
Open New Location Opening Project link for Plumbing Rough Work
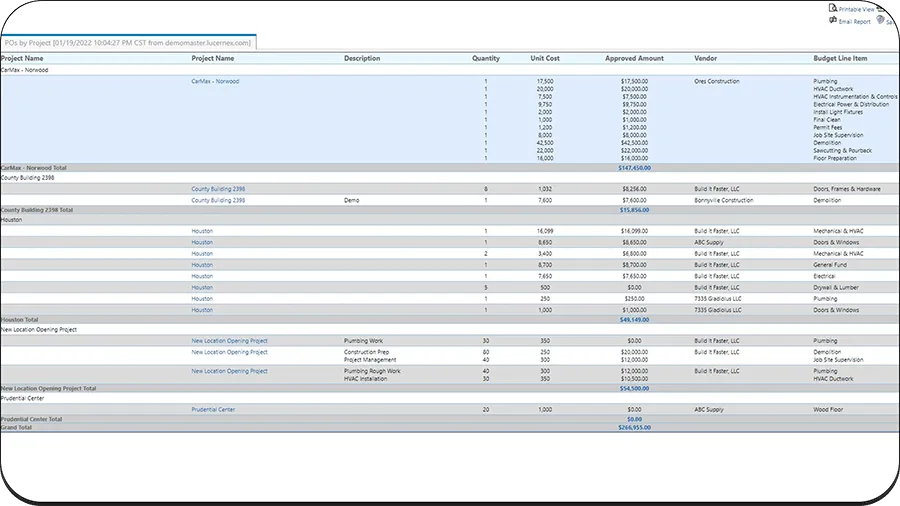[x=229, y=371]
